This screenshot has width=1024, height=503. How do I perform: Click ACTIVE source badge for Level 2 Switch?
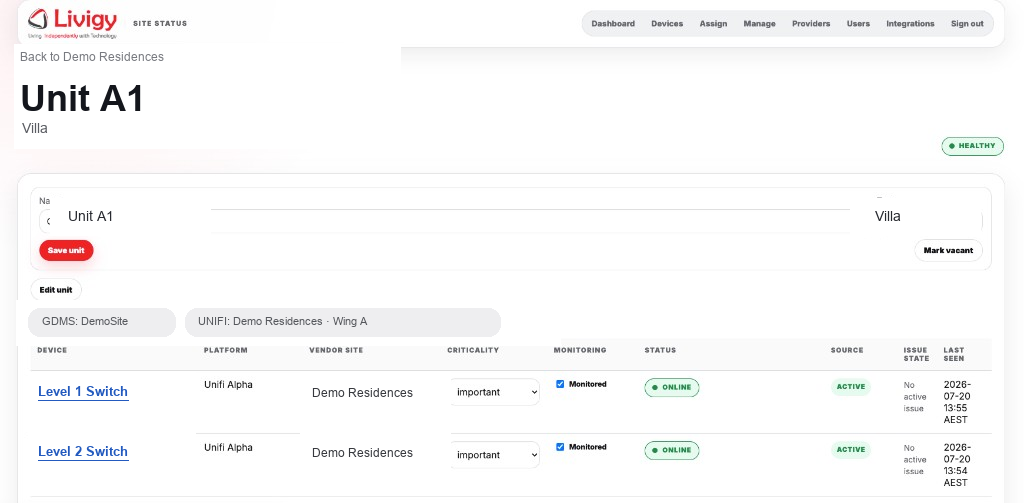[850, 449]
